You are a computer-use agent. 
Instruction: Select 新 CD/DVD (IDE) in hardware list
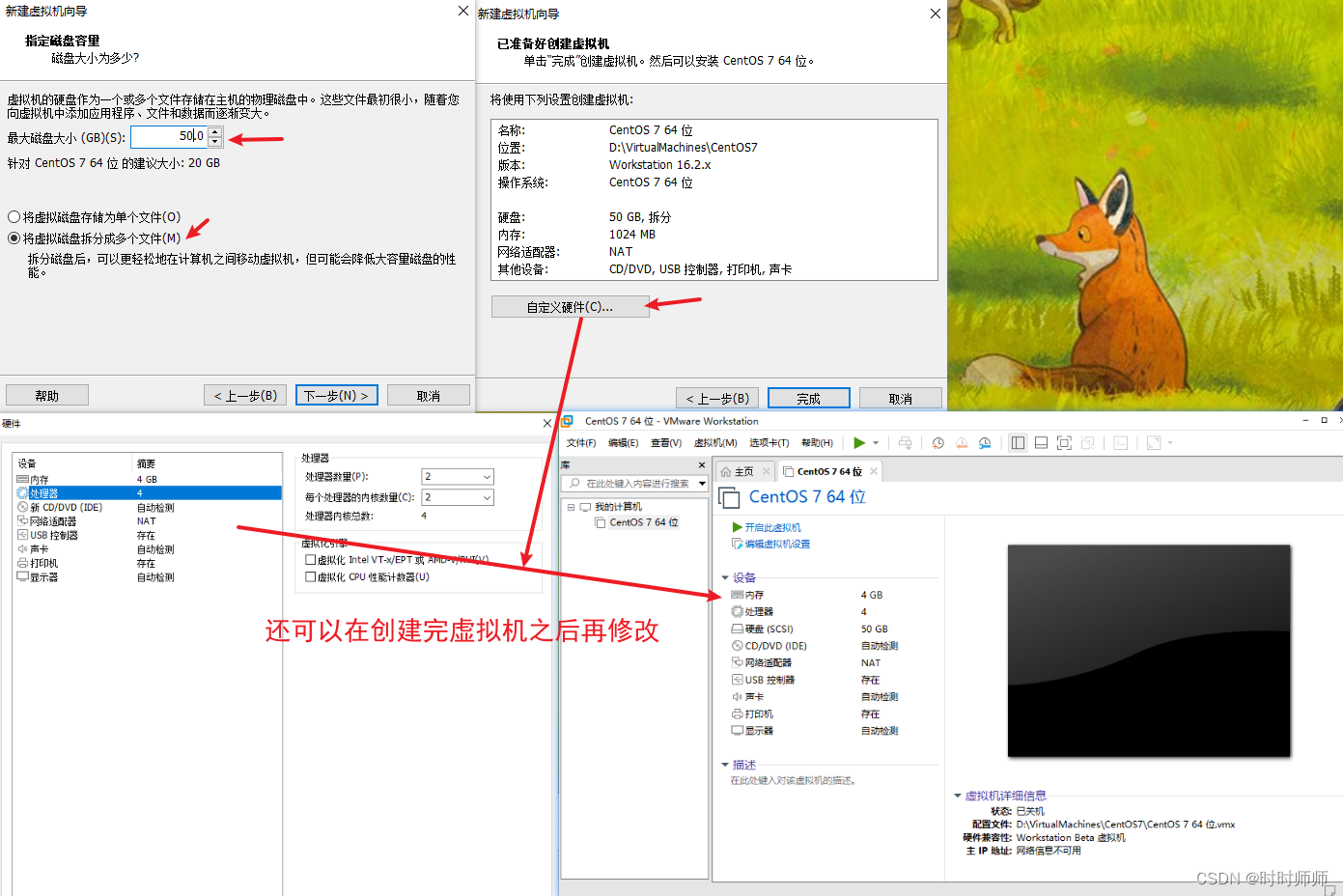[x=148, y=507]
